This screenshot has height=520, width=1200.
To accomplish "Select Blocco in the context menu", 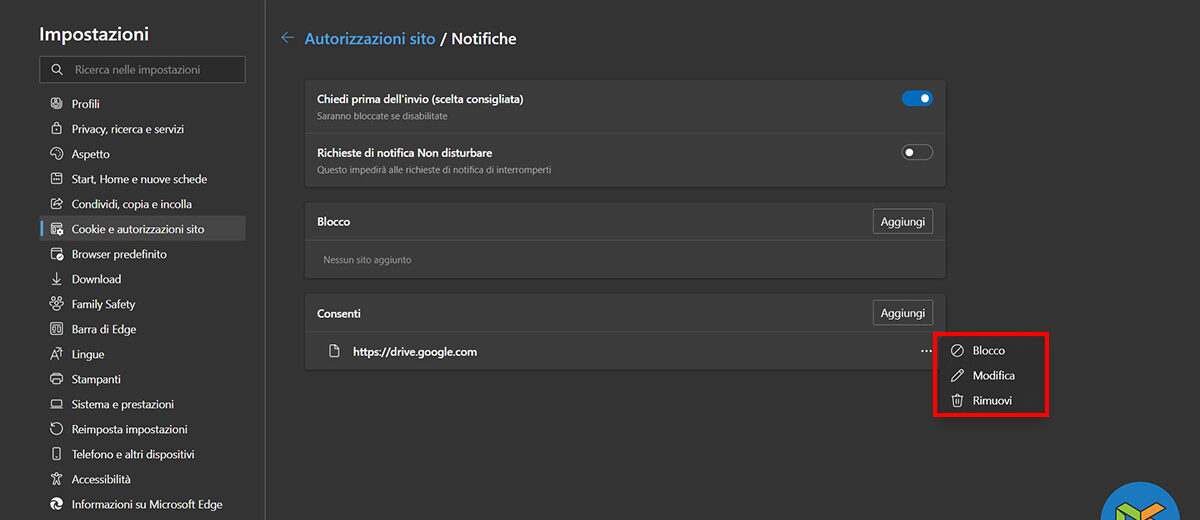I will (988, 351).
